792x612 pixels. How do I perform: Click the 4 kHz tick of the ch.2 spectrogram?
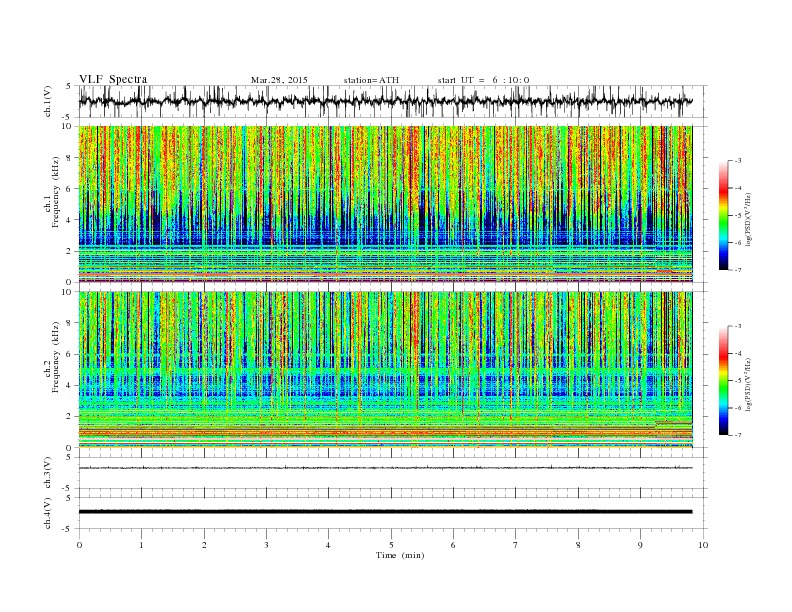click(x=70, y=386)
